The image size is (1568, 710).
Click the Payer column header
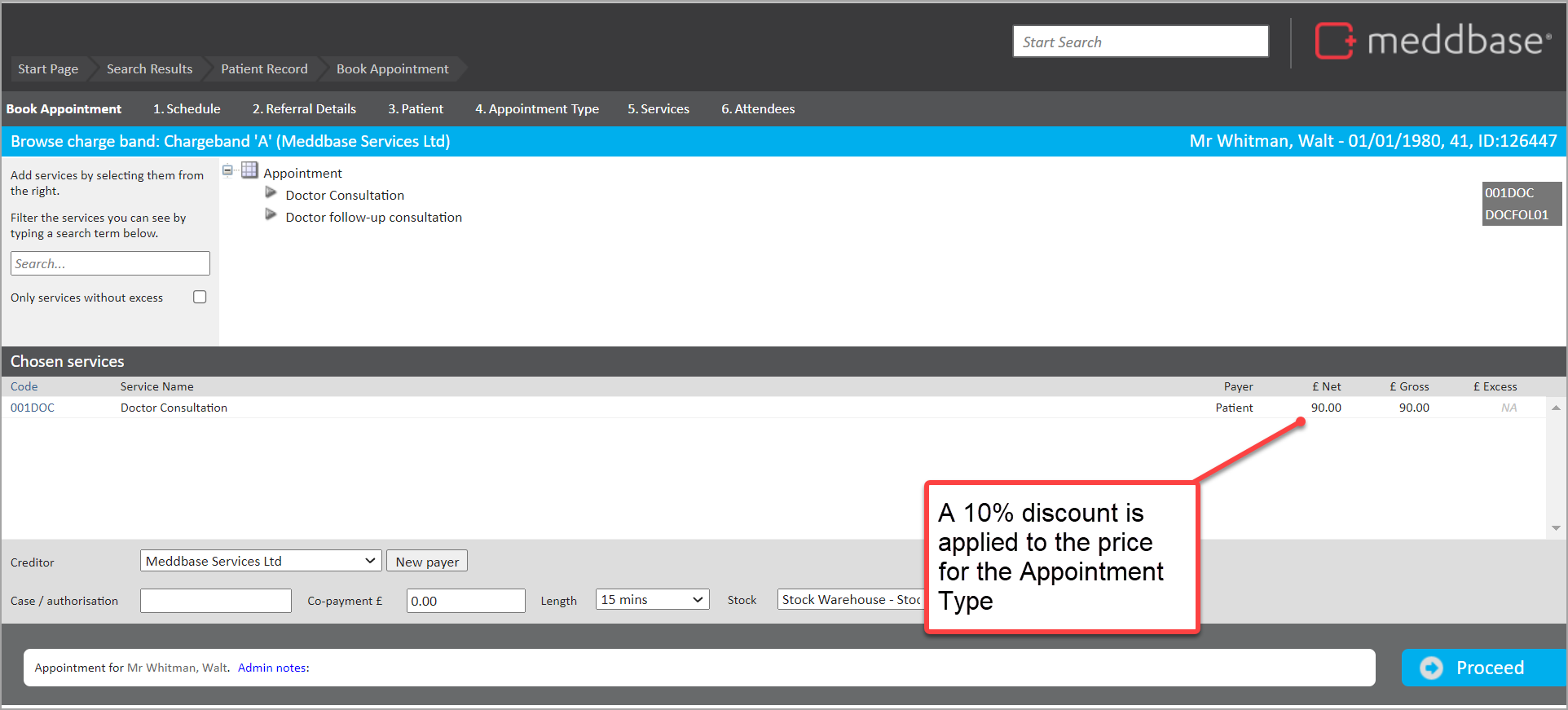coord(1238,386)
